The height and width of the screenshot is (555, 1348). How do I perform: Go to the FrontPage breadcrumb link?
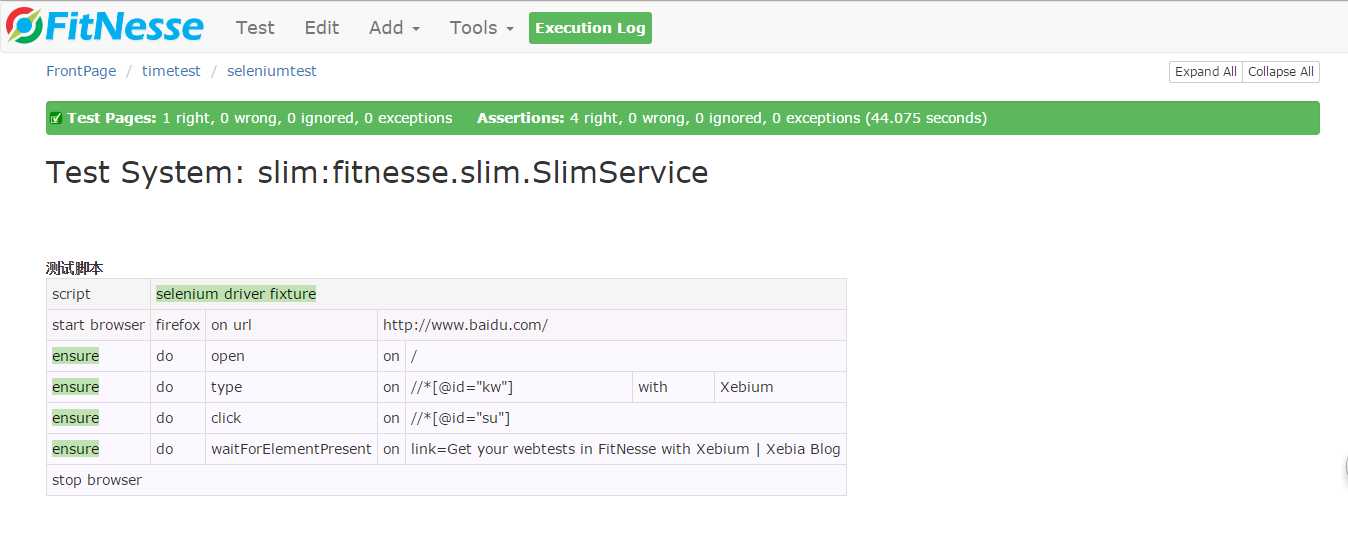[x=81, y=71]
